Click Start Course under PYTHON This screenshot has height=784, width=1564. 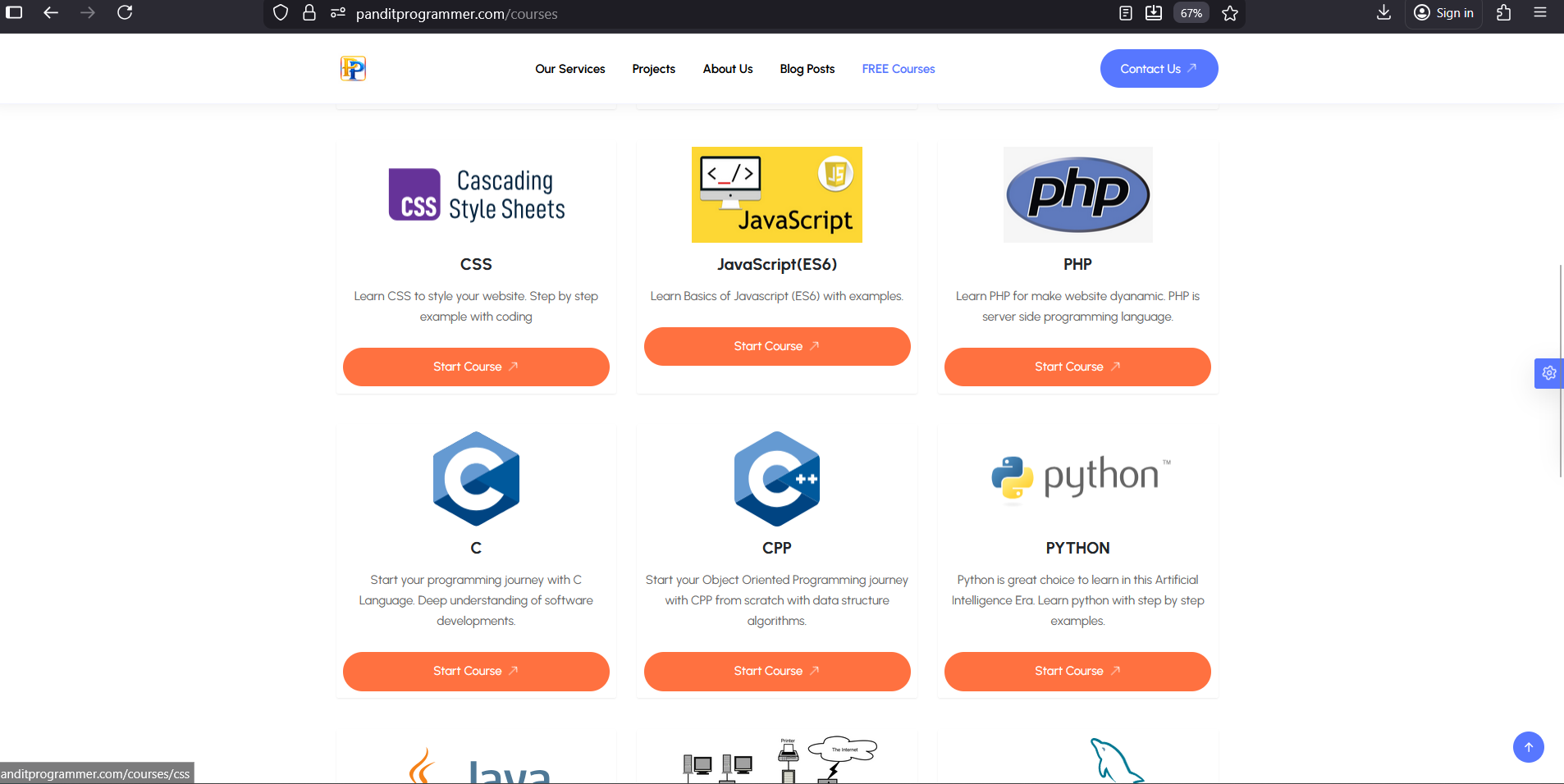click(1077, 671)
